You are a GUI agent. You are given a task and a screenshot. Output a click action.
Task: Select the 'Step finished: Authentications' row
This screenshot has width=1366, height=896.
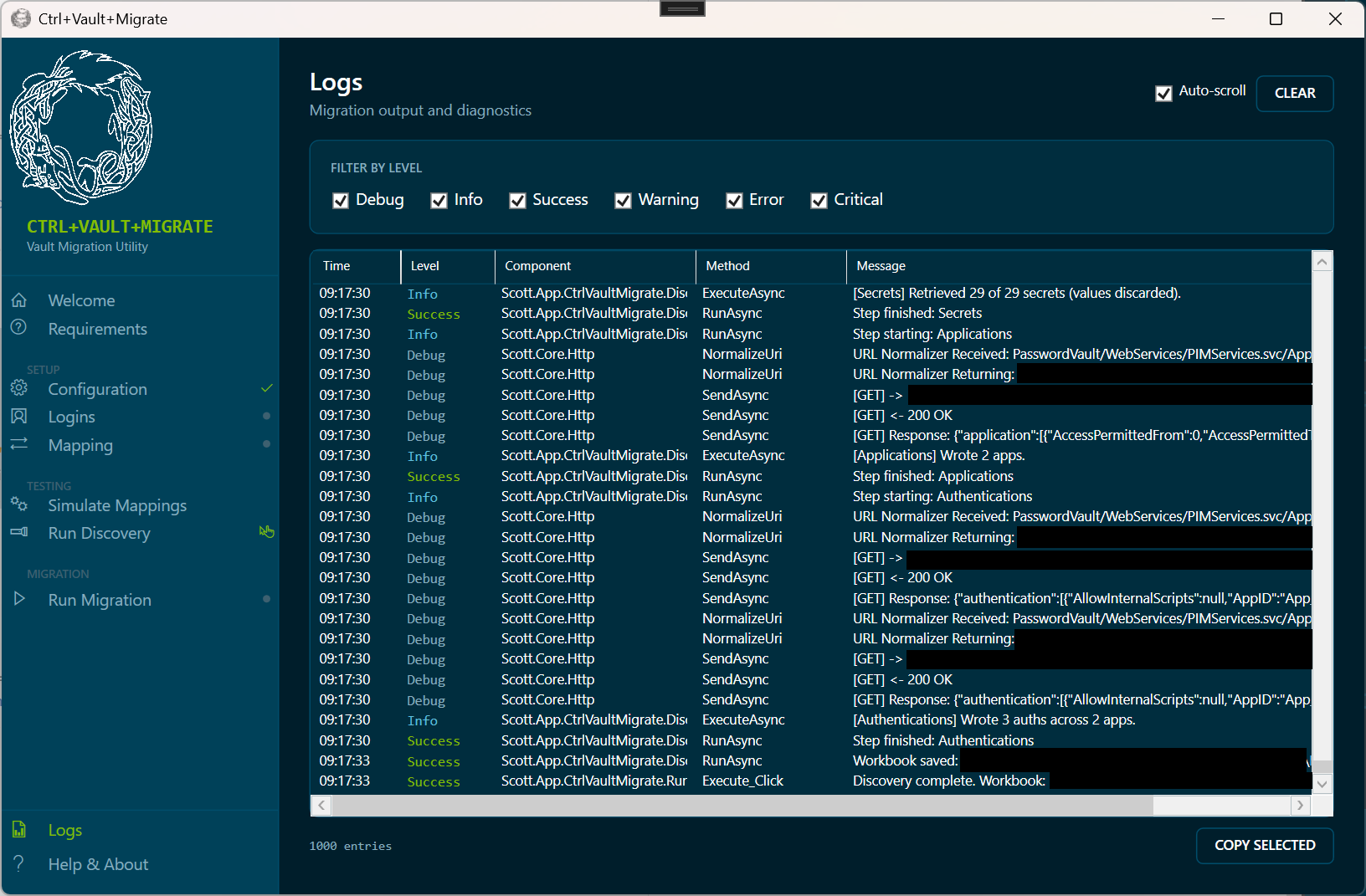coord(811,740)
